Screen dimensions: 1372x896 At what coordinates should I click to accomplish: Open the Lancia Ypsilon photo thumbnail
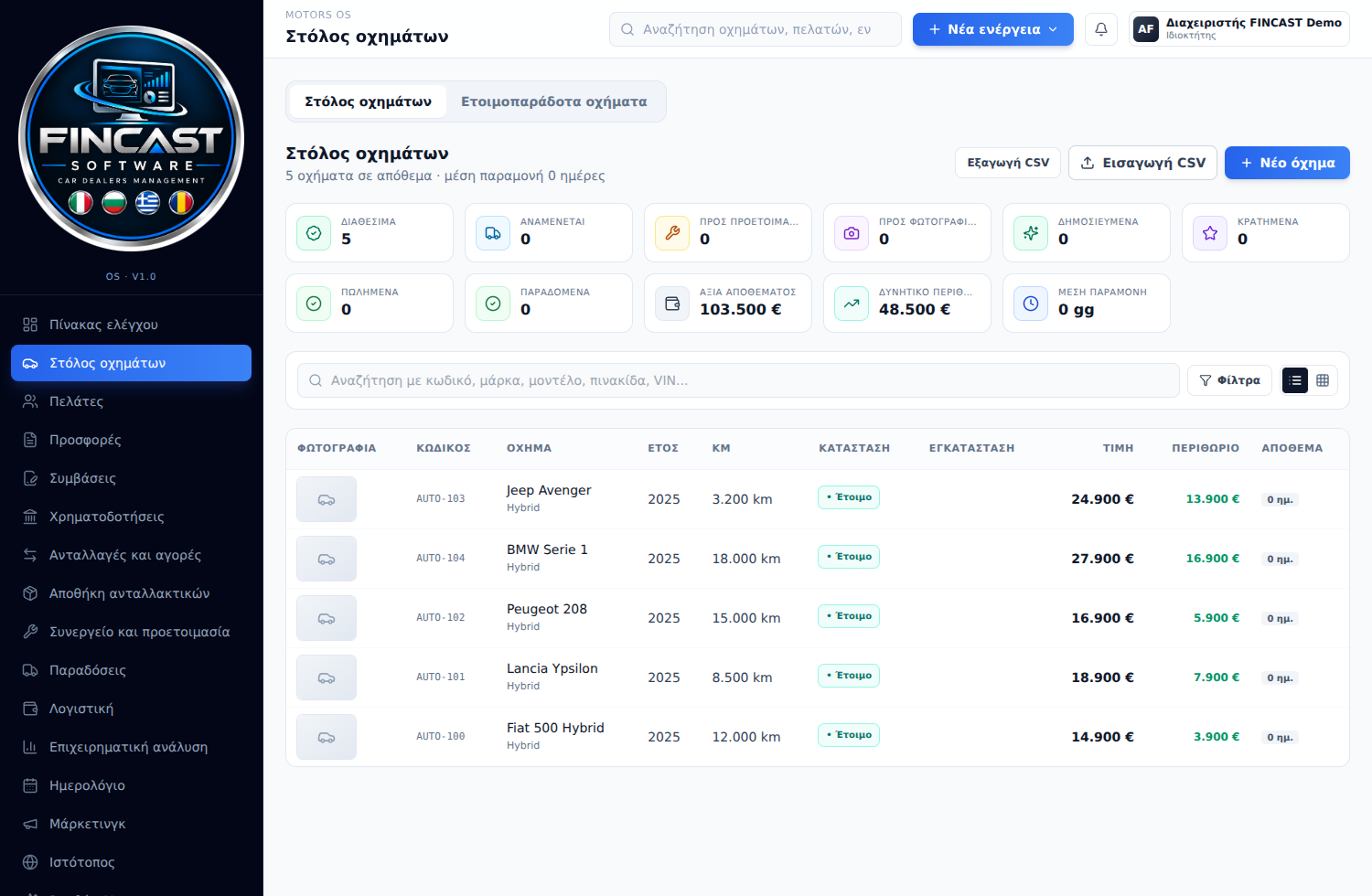pyautogui.click(x=327, y=677)
